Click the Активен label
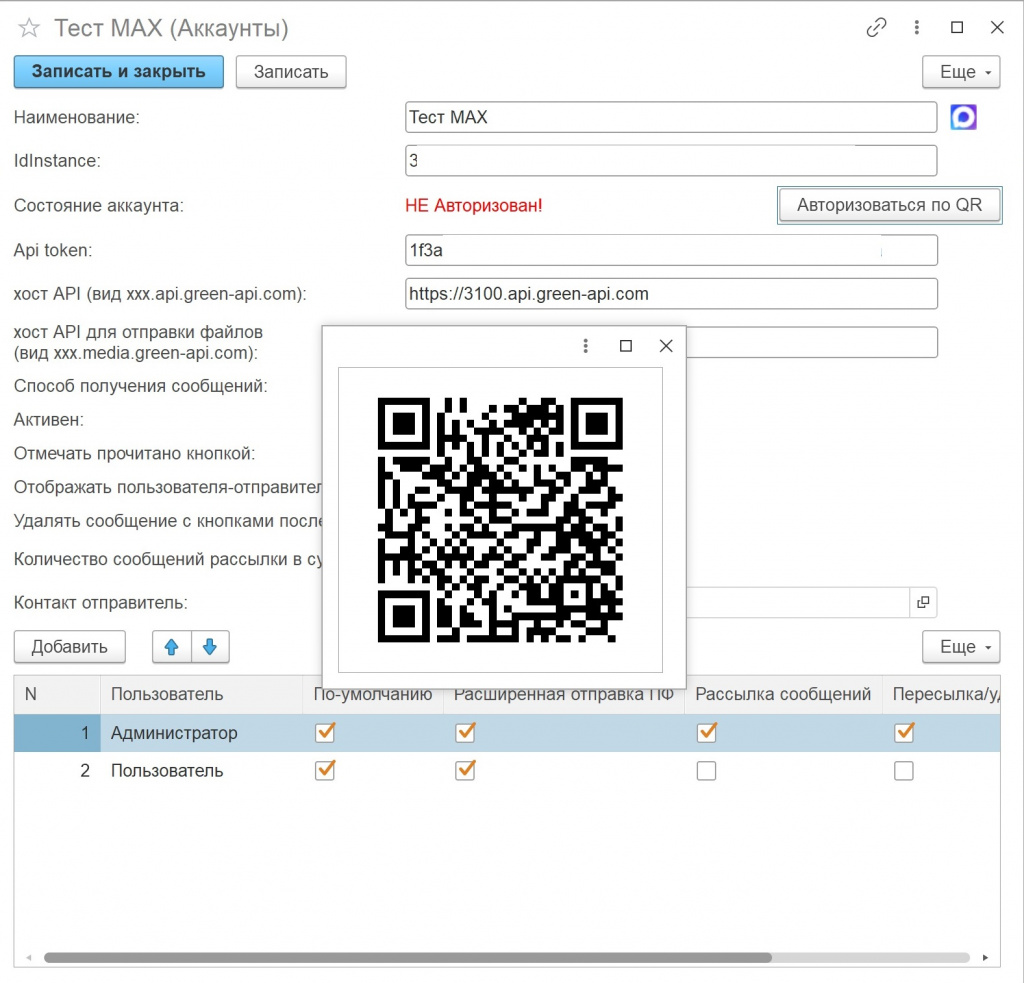 49,420
